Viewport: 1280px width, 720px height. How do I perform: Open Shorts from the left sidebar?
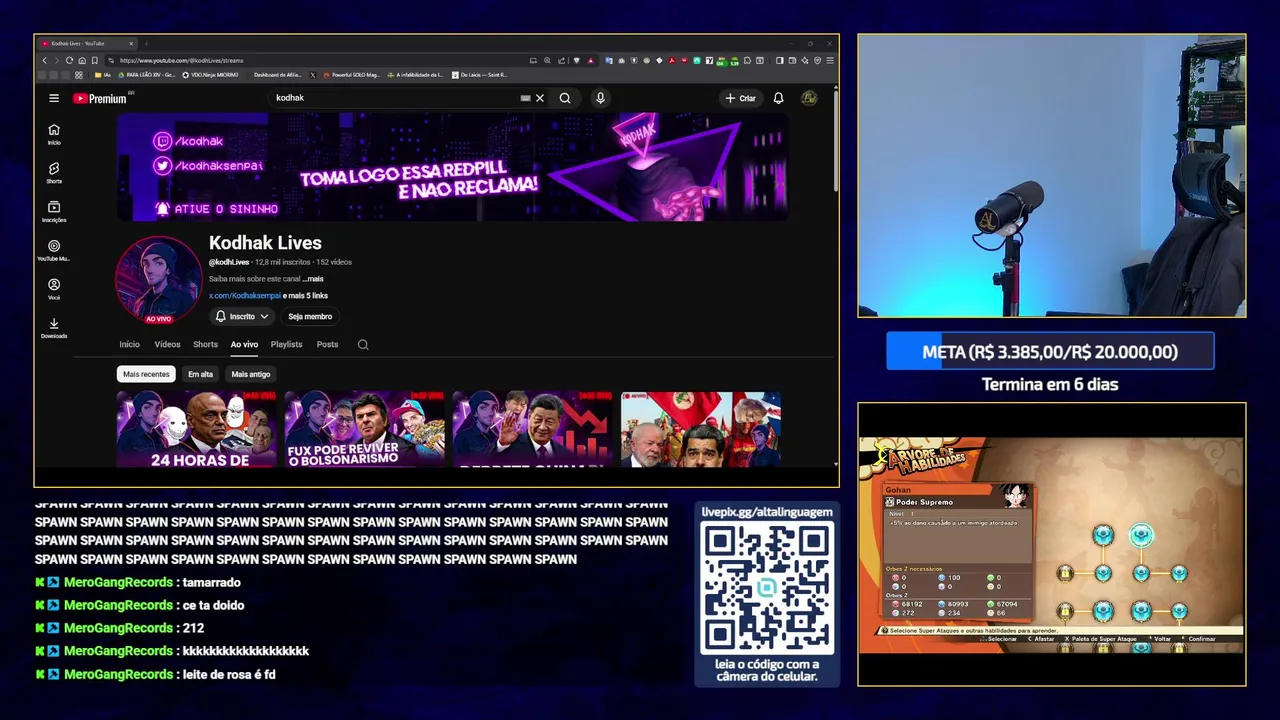tap(54, 173)
